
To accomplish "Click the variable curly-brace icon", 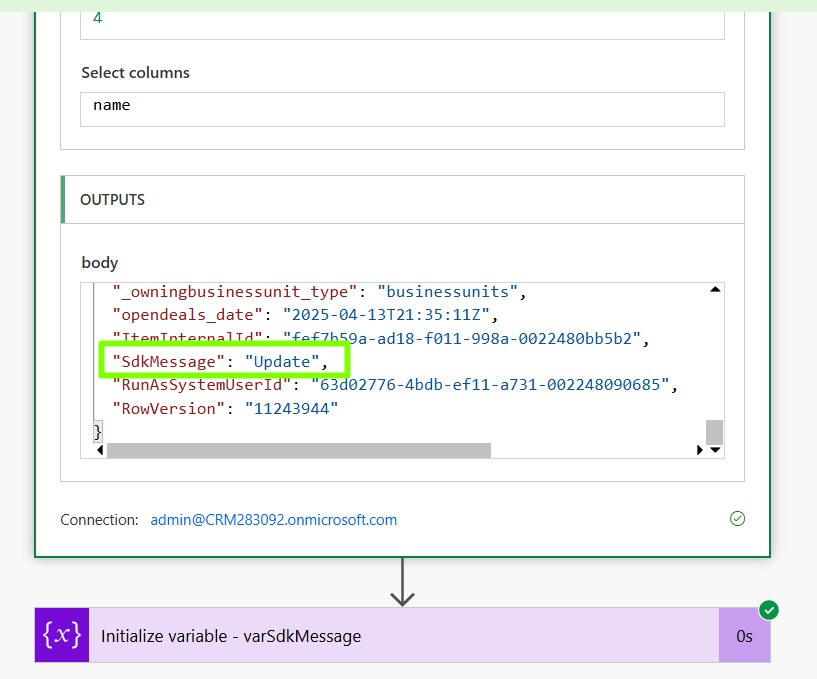I will pyautogui.click(x=62, y=635).
